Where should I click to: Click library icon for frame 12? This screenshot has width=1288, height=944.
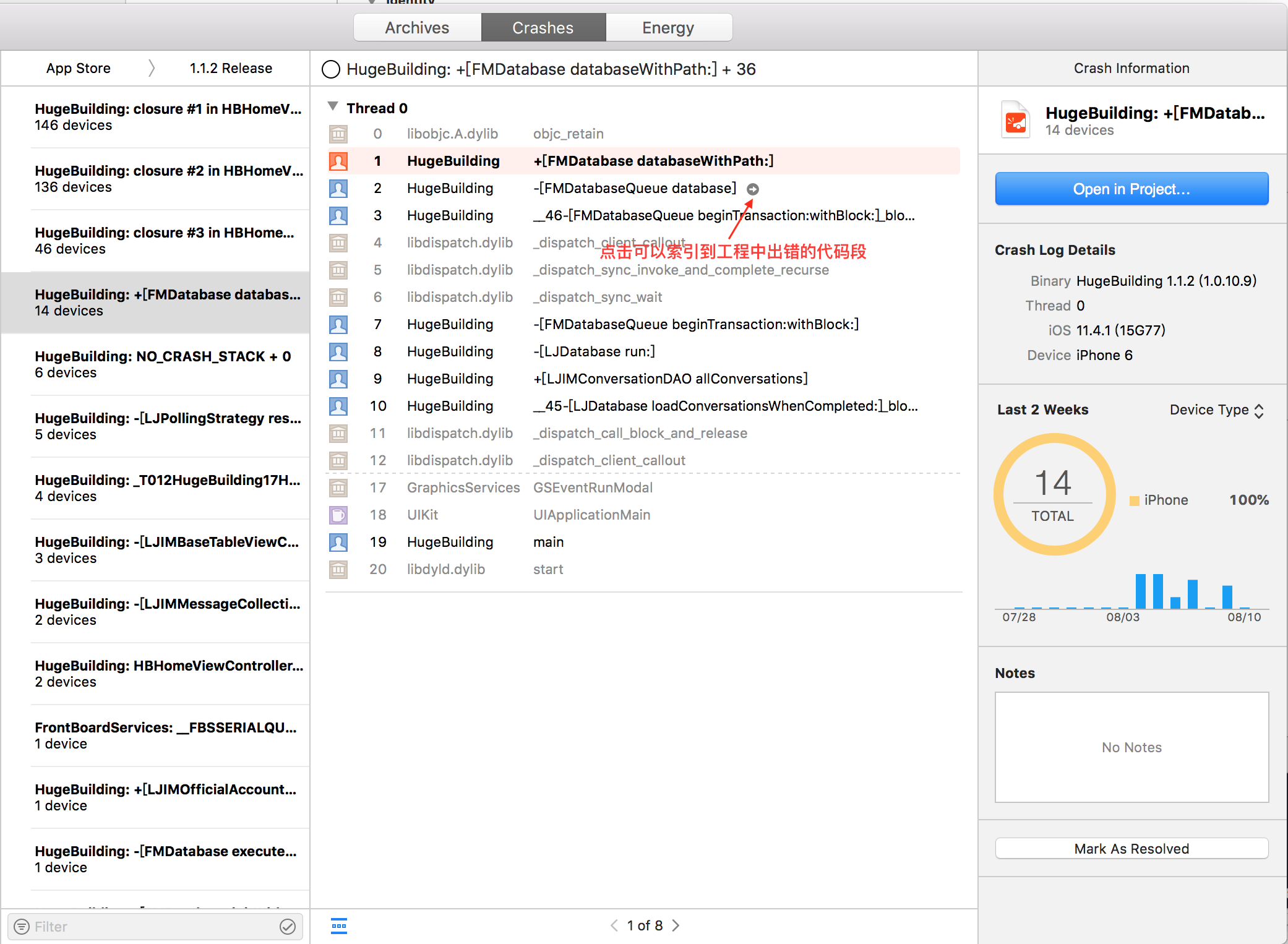[x=338, y=461]
